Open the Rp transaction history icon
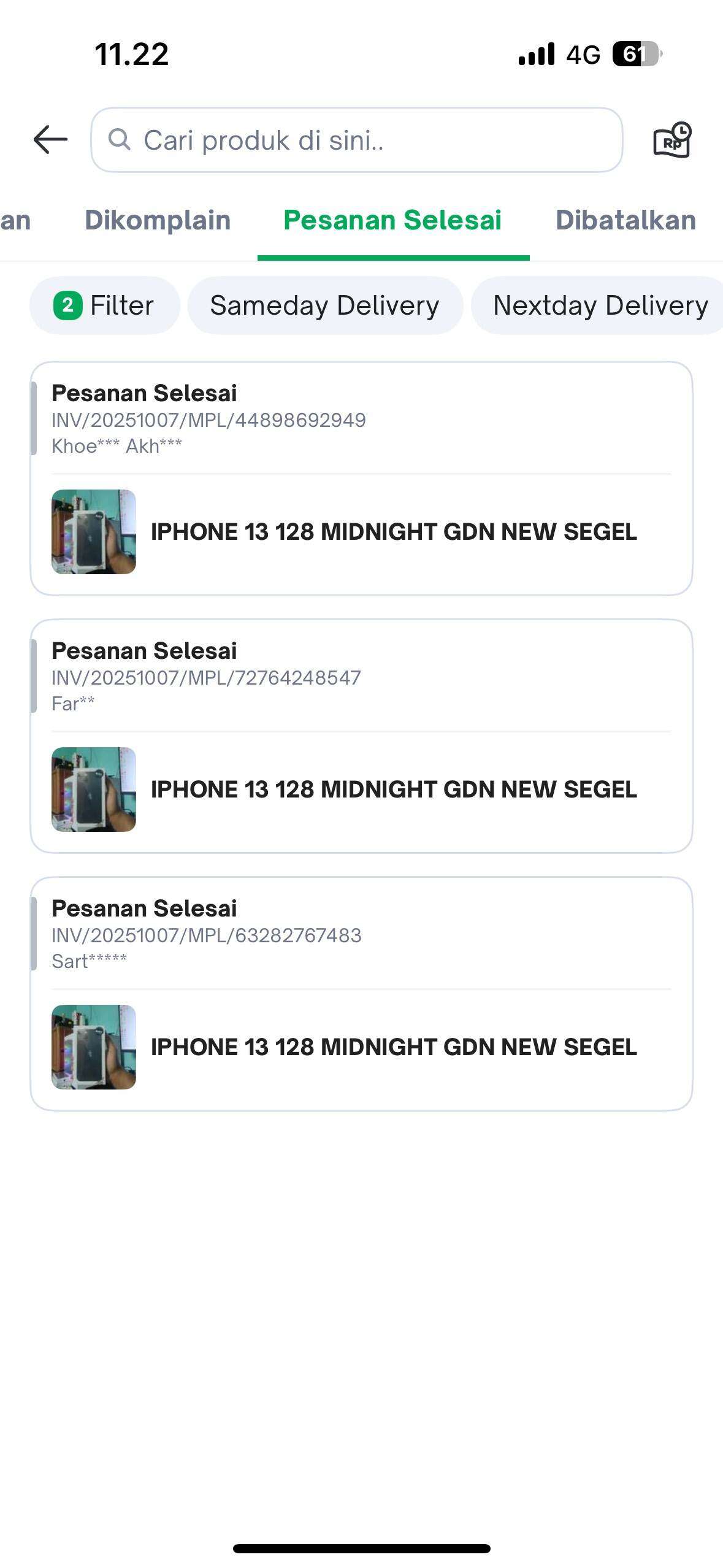723x1568 pixels. [672, 140]
